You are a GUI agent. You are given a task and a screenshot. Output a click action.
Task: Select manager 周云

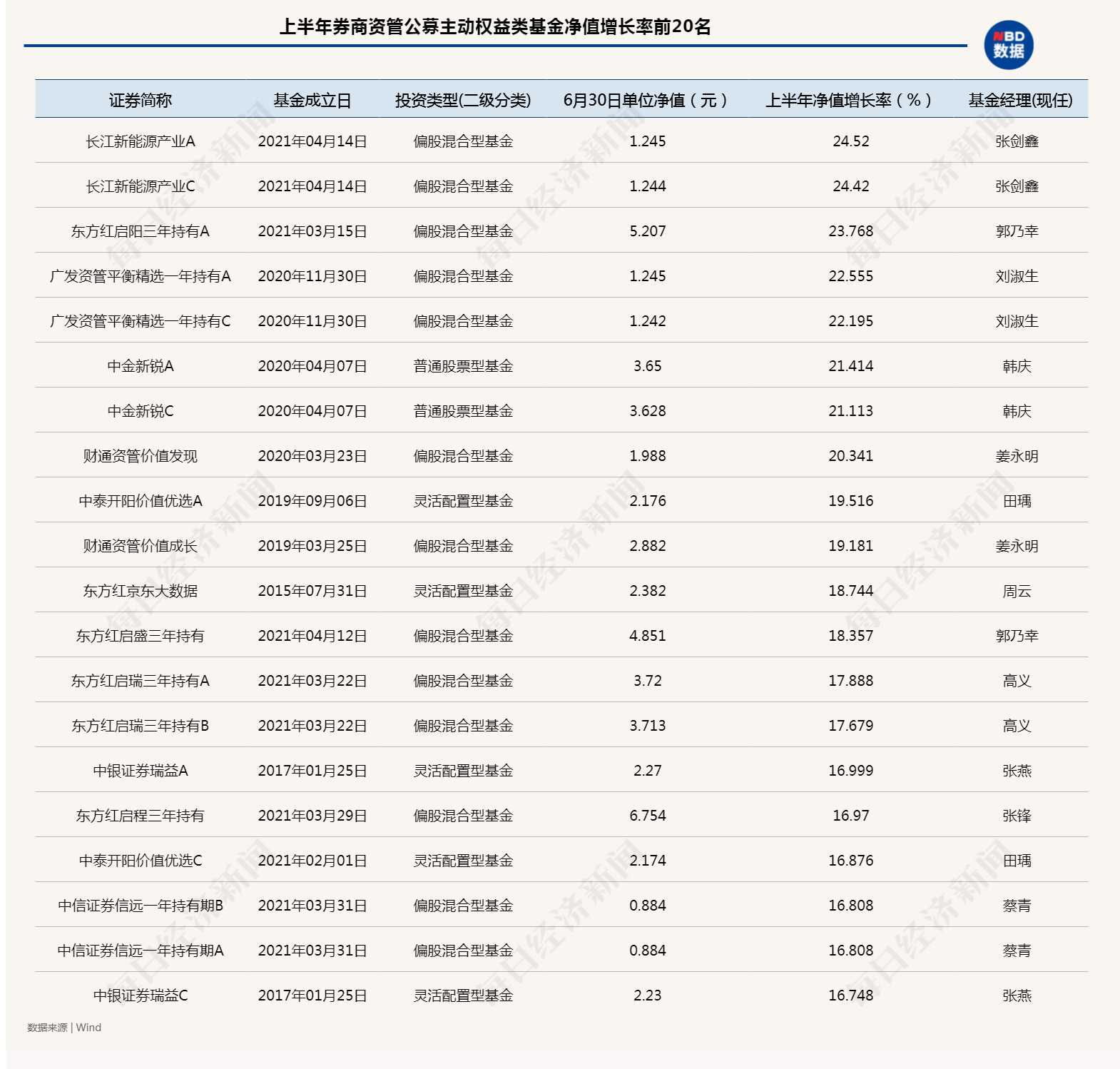1017,591
